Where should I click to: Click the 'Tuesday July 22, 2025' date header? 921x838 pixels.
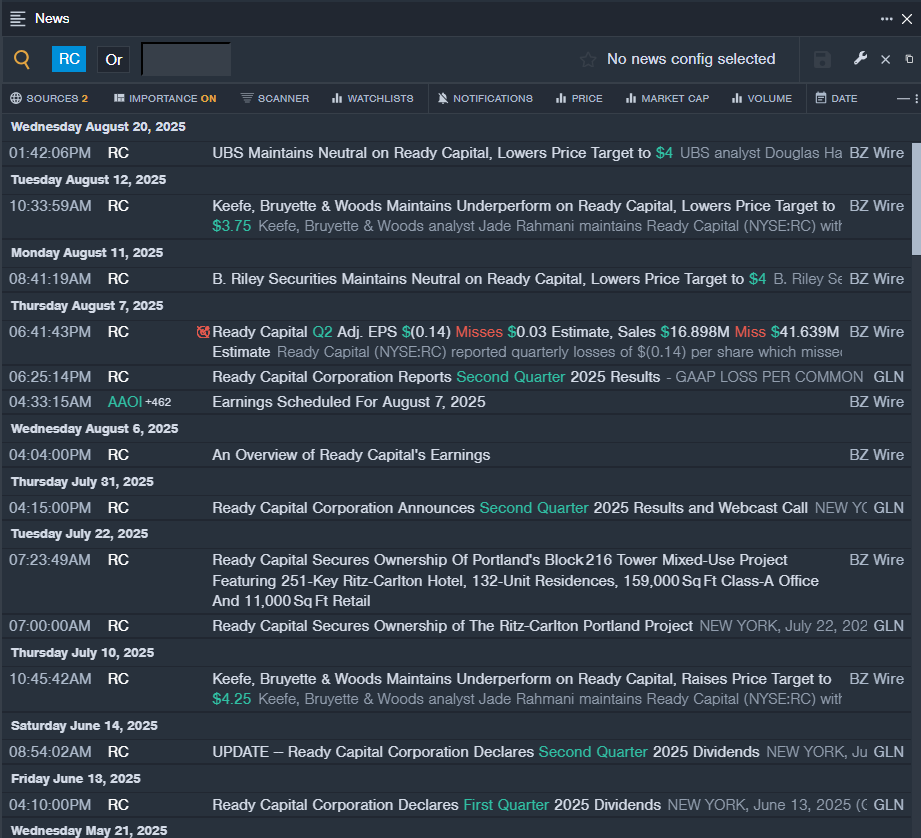[x=79, y=534]
